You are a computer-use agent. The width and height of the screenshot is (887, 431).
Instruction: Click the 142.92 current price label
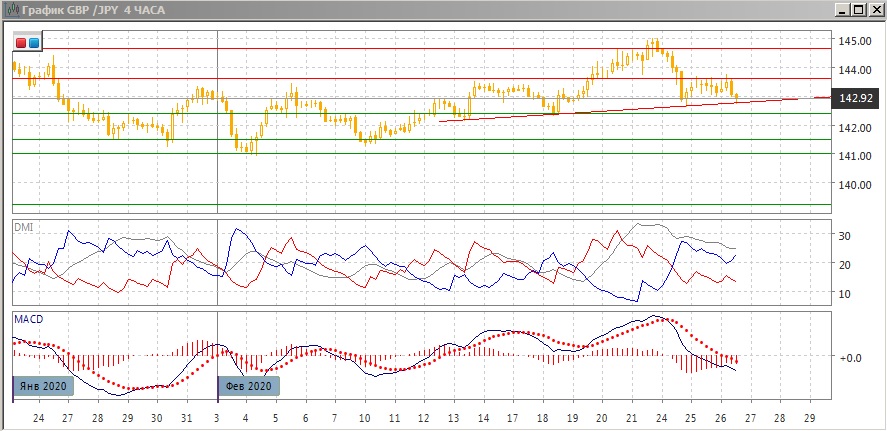(x=857, y=98)
